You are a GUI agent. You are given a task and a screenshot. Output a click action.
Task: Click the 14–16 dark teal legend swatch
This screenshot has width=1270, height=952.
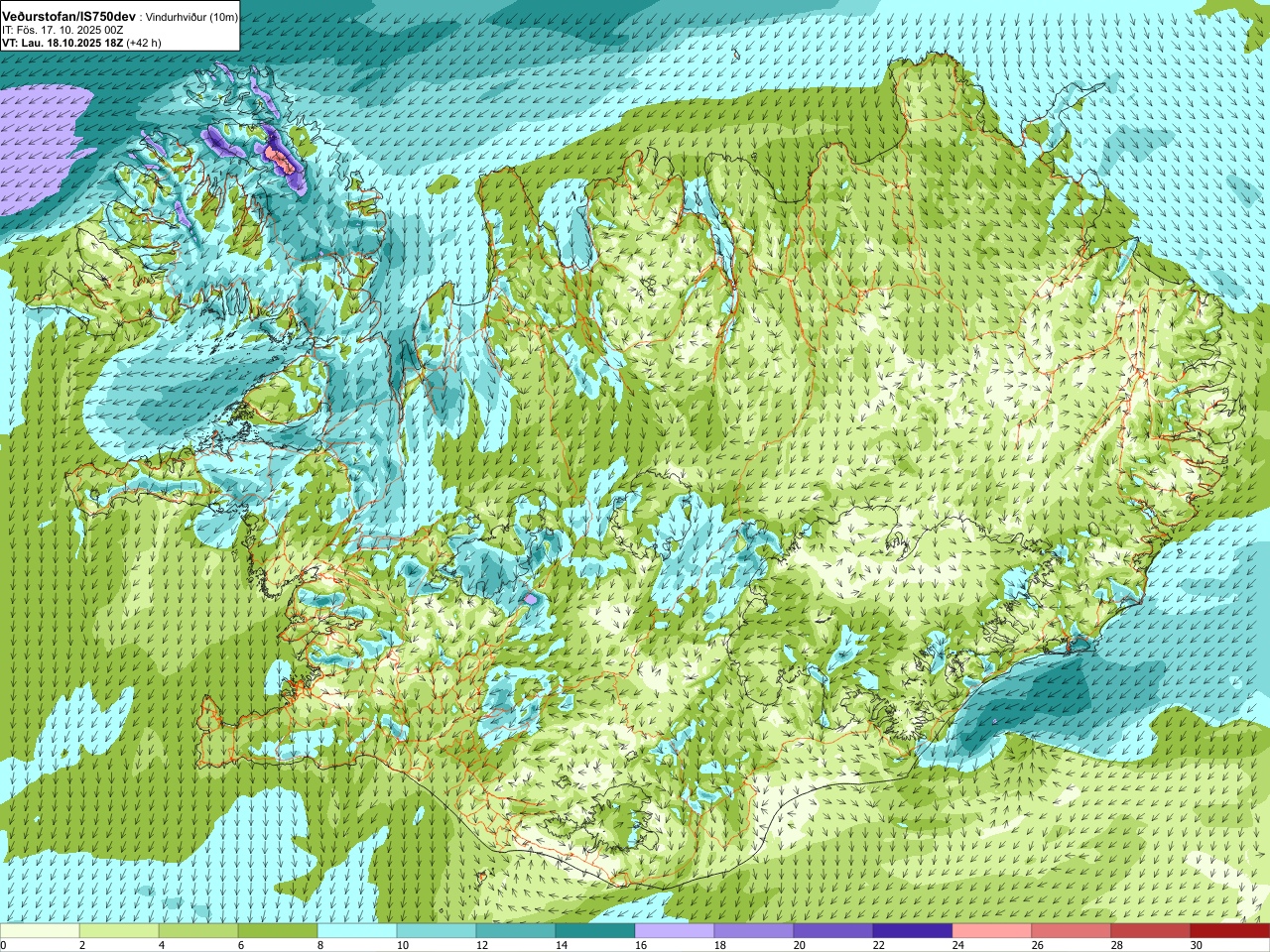(595, 931)
